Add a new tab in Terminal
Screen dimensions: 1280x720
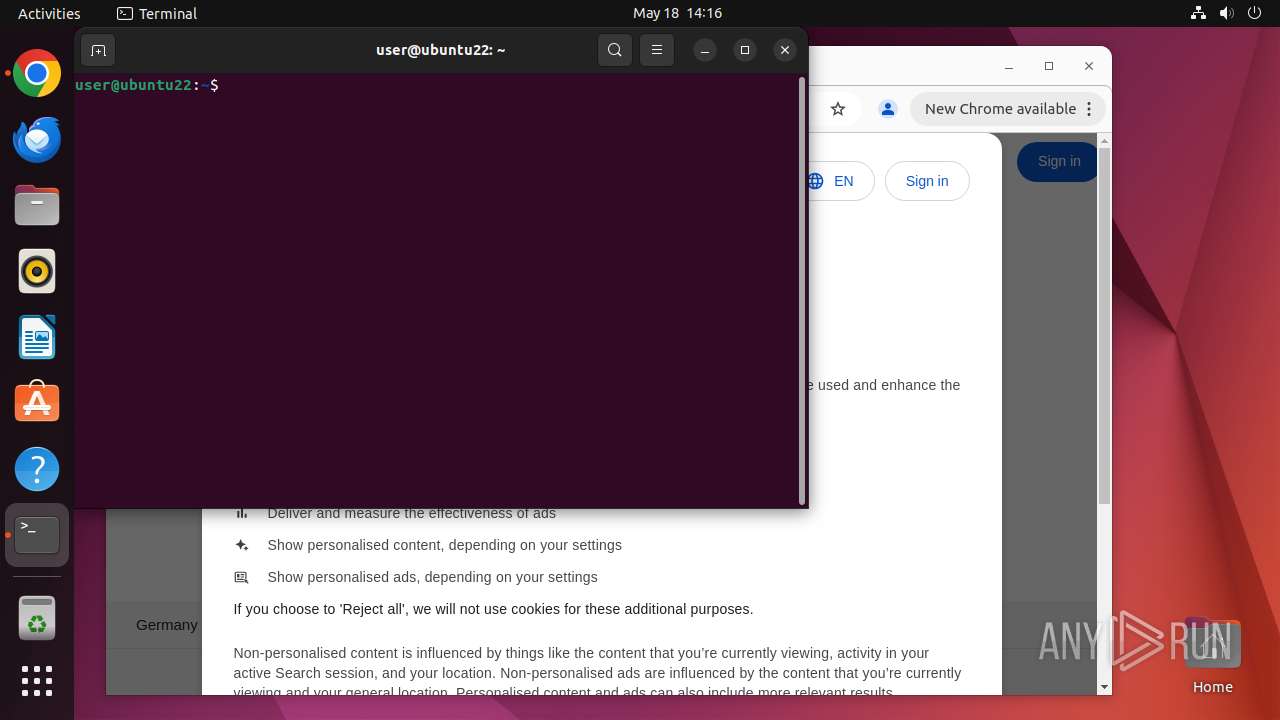click(x=98, y=50)
